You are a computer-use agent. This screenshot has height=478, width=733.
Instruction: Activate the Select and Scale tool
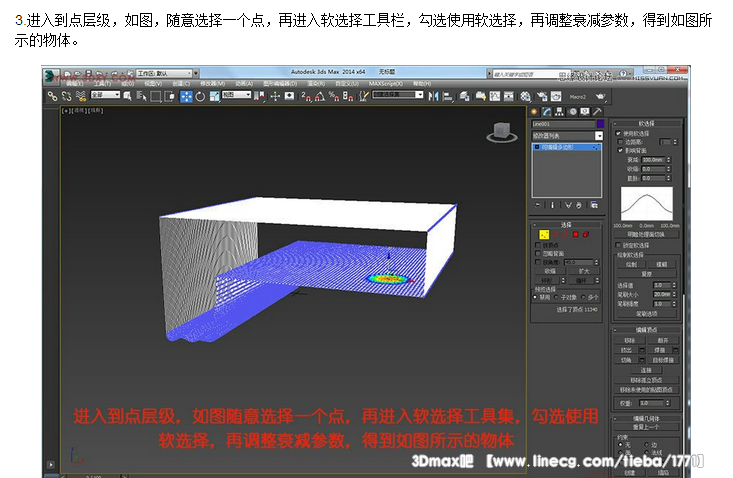214,96
